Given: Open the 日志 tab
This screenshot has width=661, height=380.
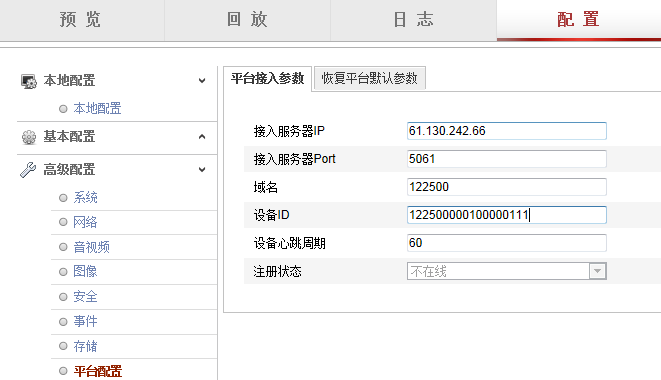Looking at the screenshot, I should pyautogui.click(x=414, y=20).
